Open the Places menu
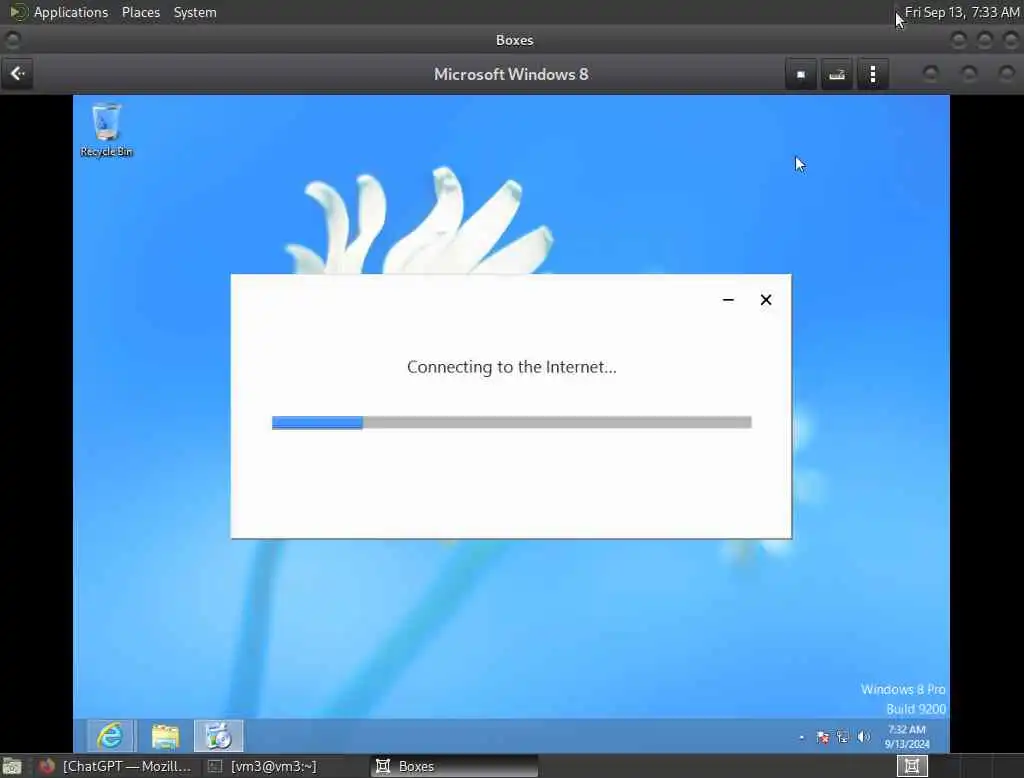The image size is (1024, 778). [x=141, y=12]
